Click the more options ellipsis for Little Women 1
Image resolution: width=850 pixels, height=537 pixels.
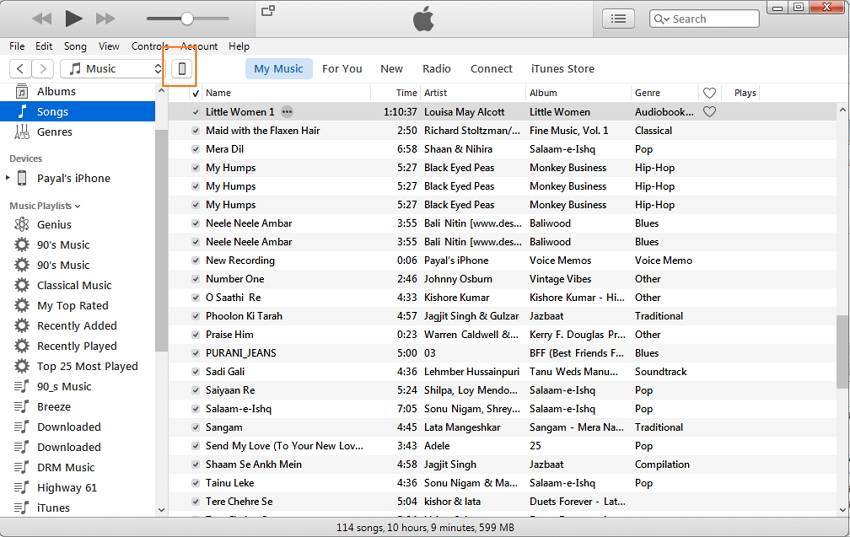[x=287, y=112]
